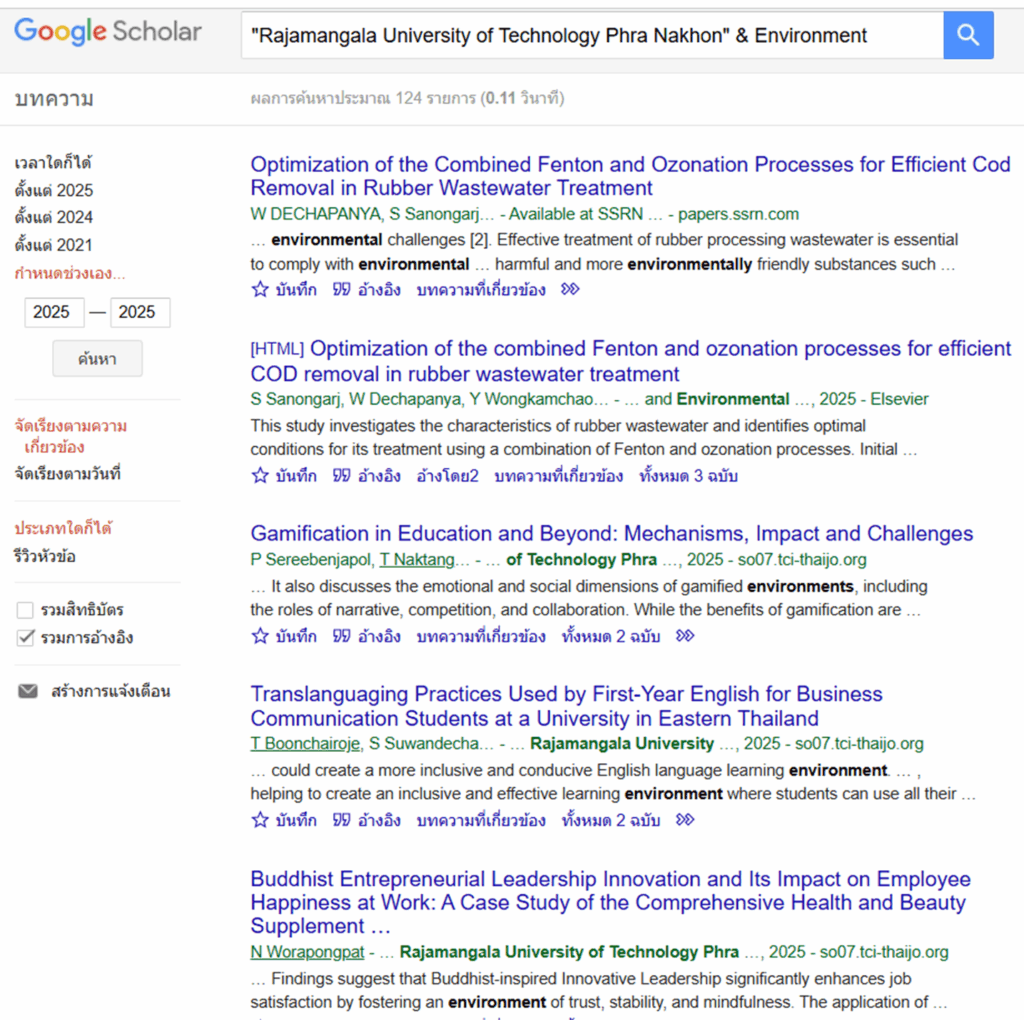Expand more options arrows on Gamification result
1024x1020 pixels.
(x=685, y=636)
